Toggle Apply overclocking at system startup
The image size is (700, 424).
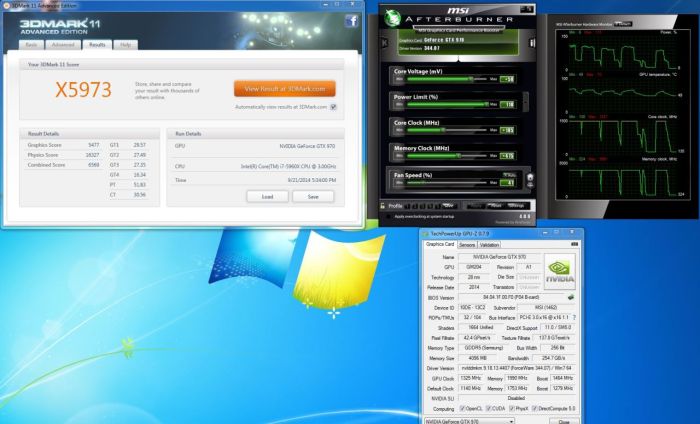(388, 216)
